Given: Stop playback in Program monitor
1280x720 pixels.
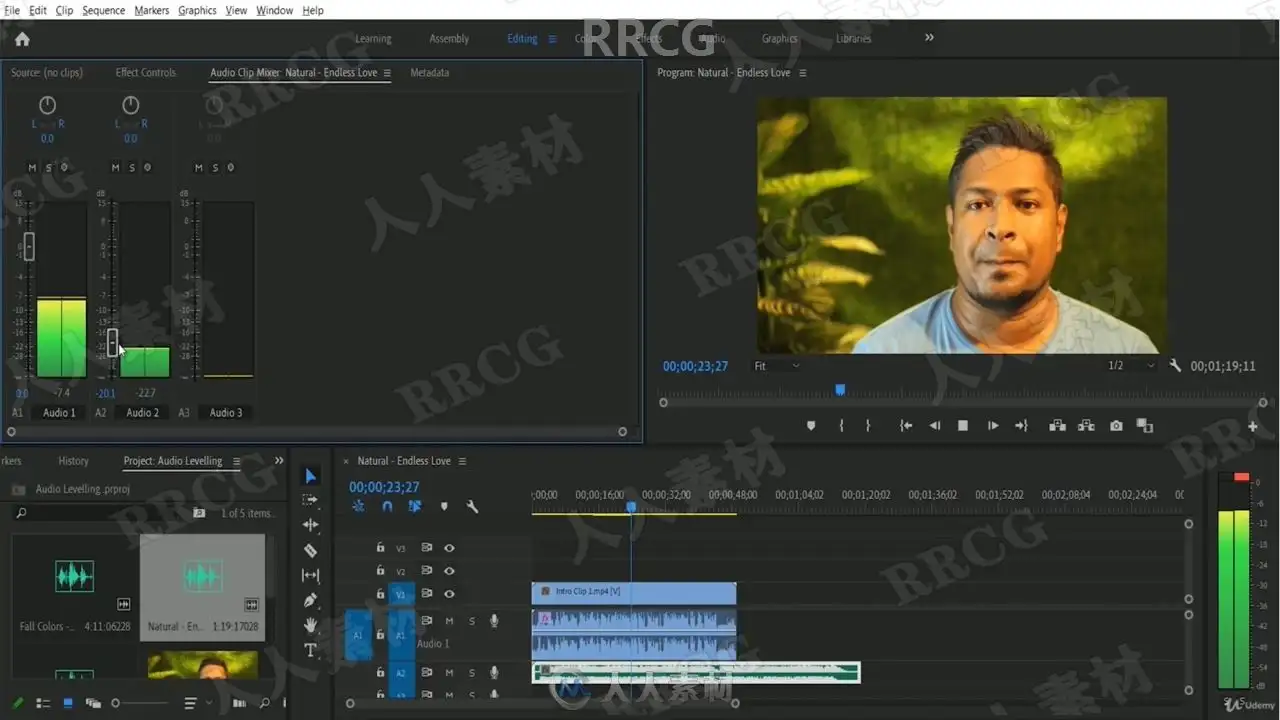Looking at the screenshot, I should pyautogui.click(x=963, y=426).
